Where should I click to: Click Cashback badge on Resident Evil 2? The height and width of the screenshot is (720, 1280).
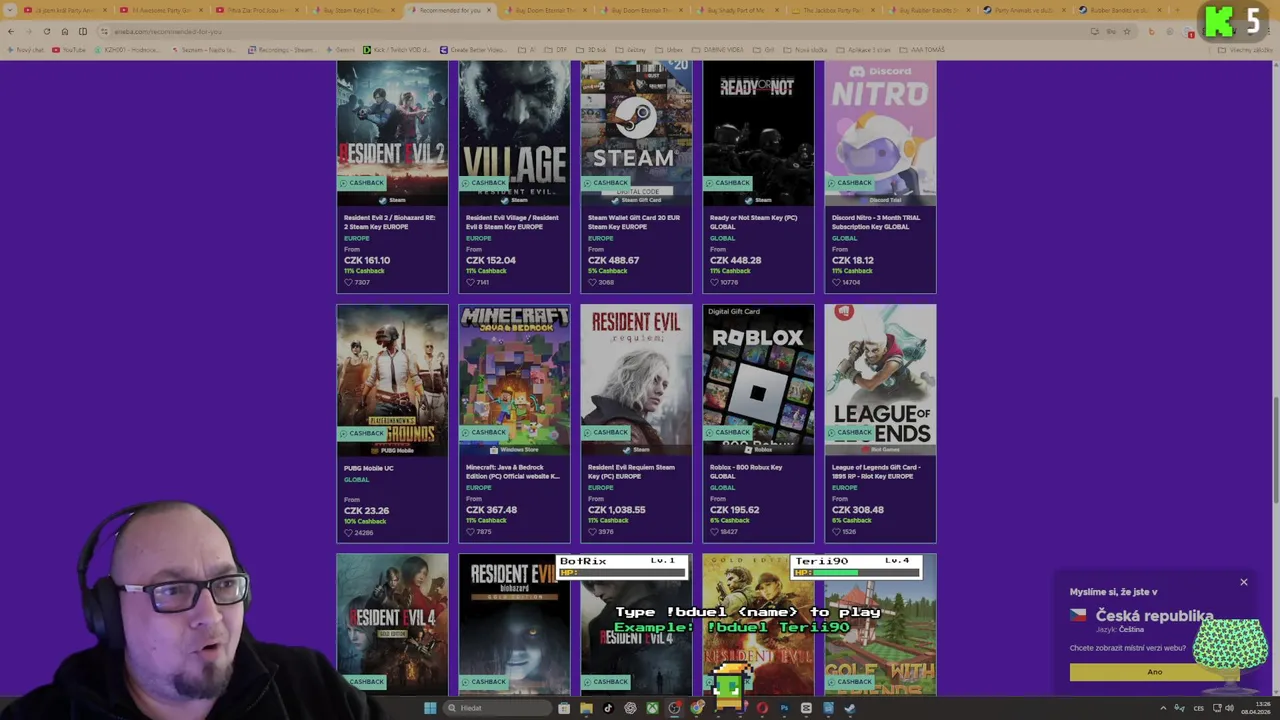(362, 183)
